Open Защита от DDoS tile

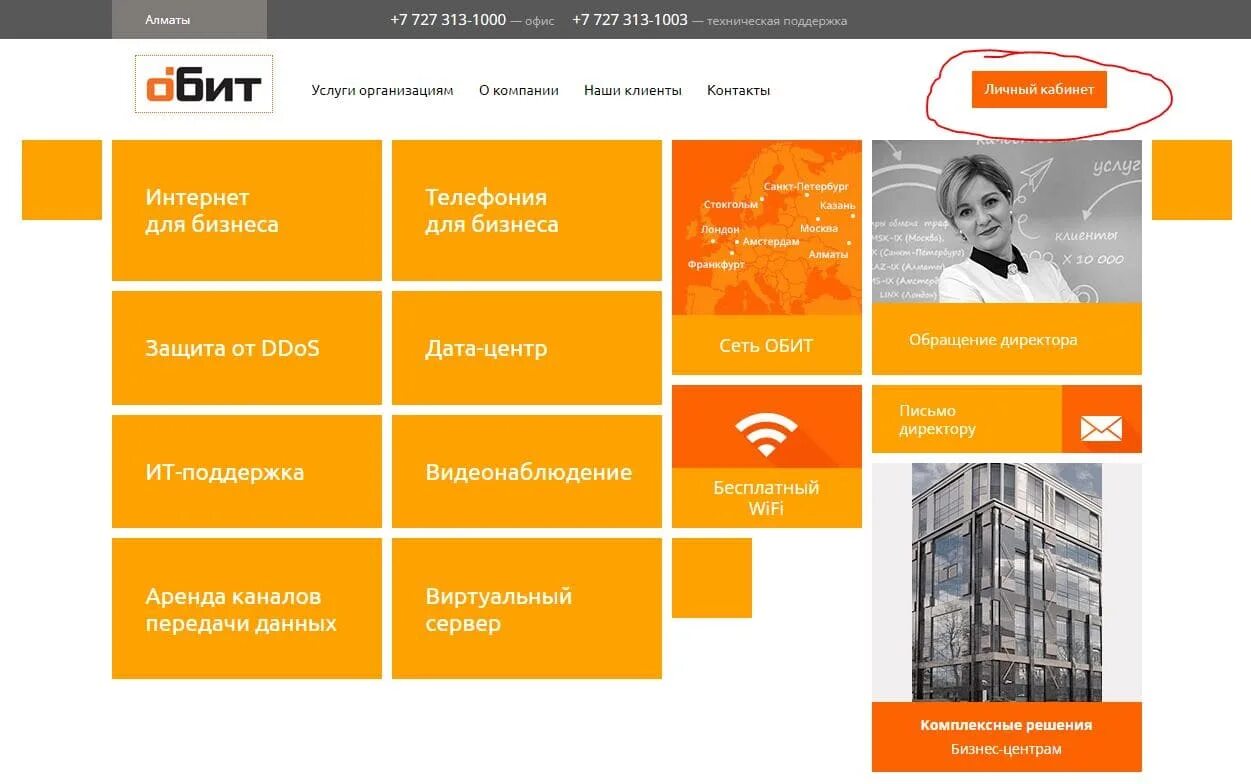[247, 348]
